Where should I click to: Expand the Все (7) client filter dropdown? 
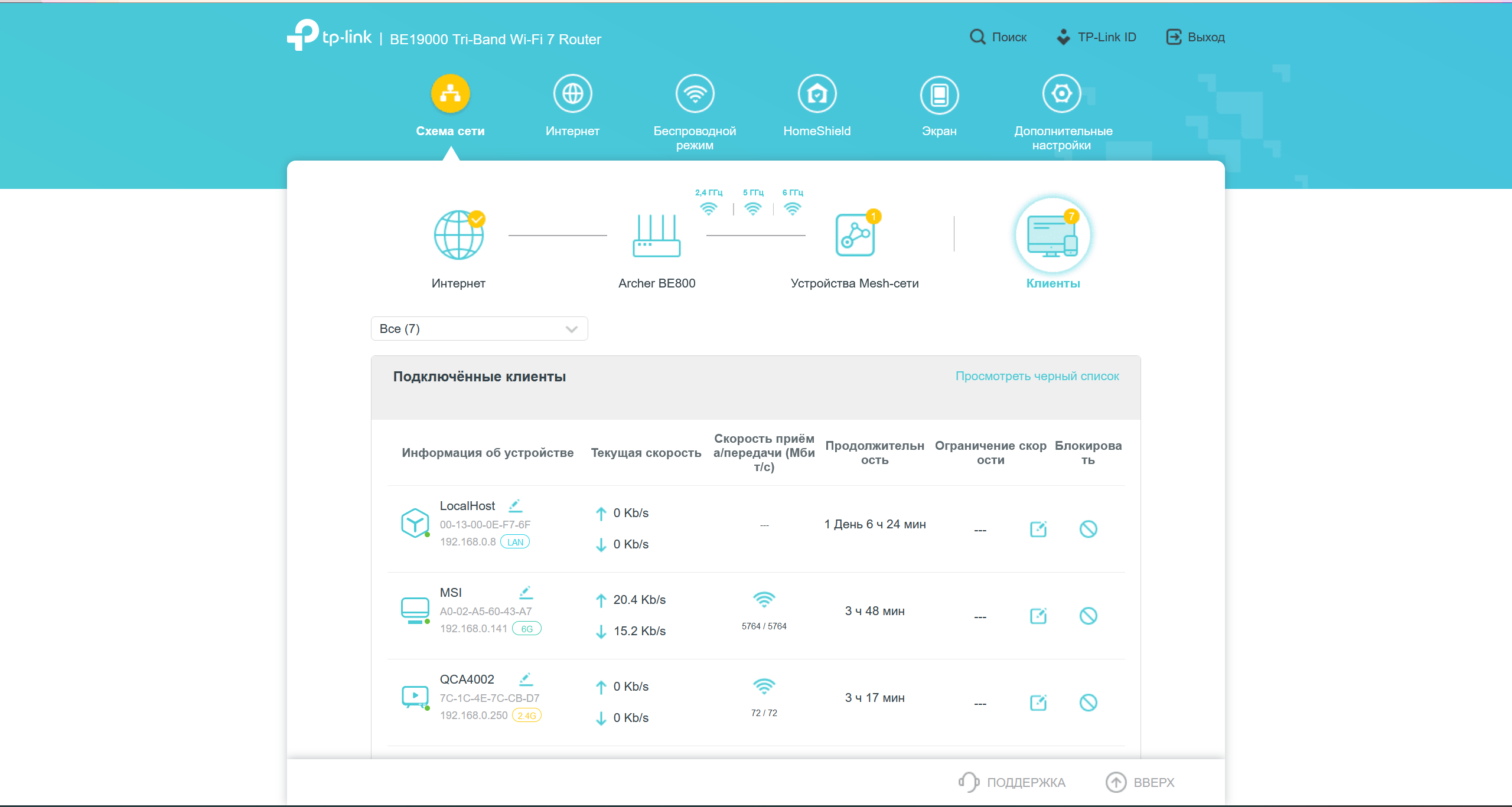[x=480, y=329]
